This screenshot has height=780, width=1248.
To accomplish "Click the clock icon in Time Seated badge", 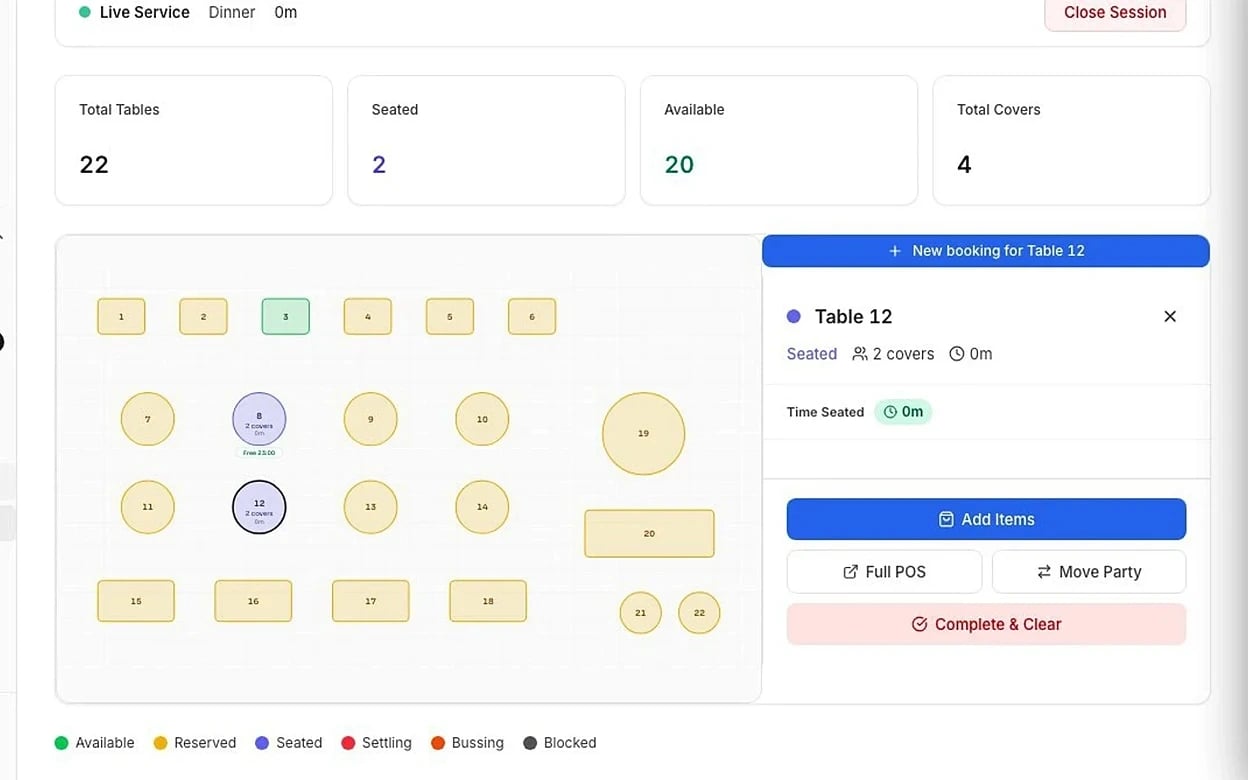I will point(890,412).
